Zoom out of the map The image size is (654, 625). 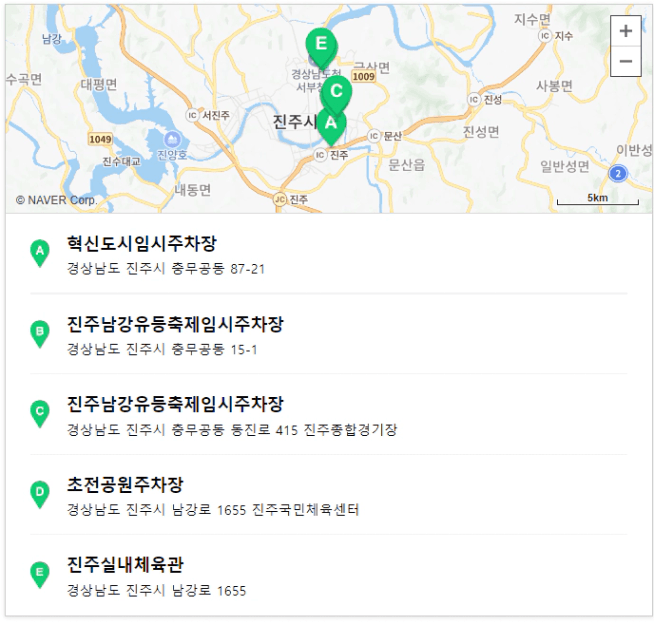coord(626,61)
